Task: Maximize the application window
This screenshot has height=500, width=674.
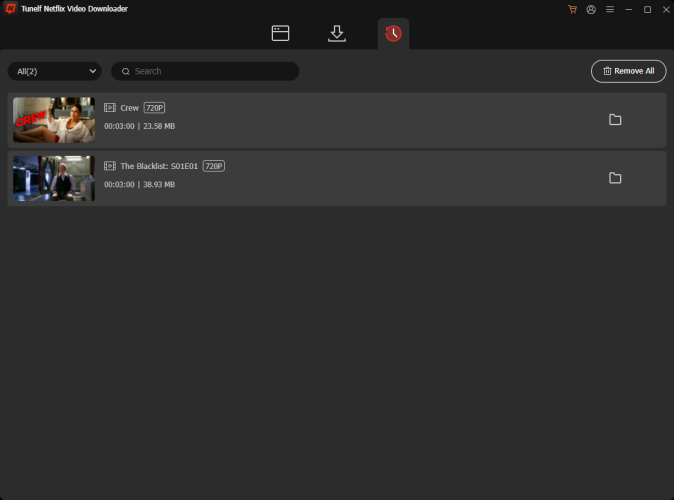Action: pos(647,9)
